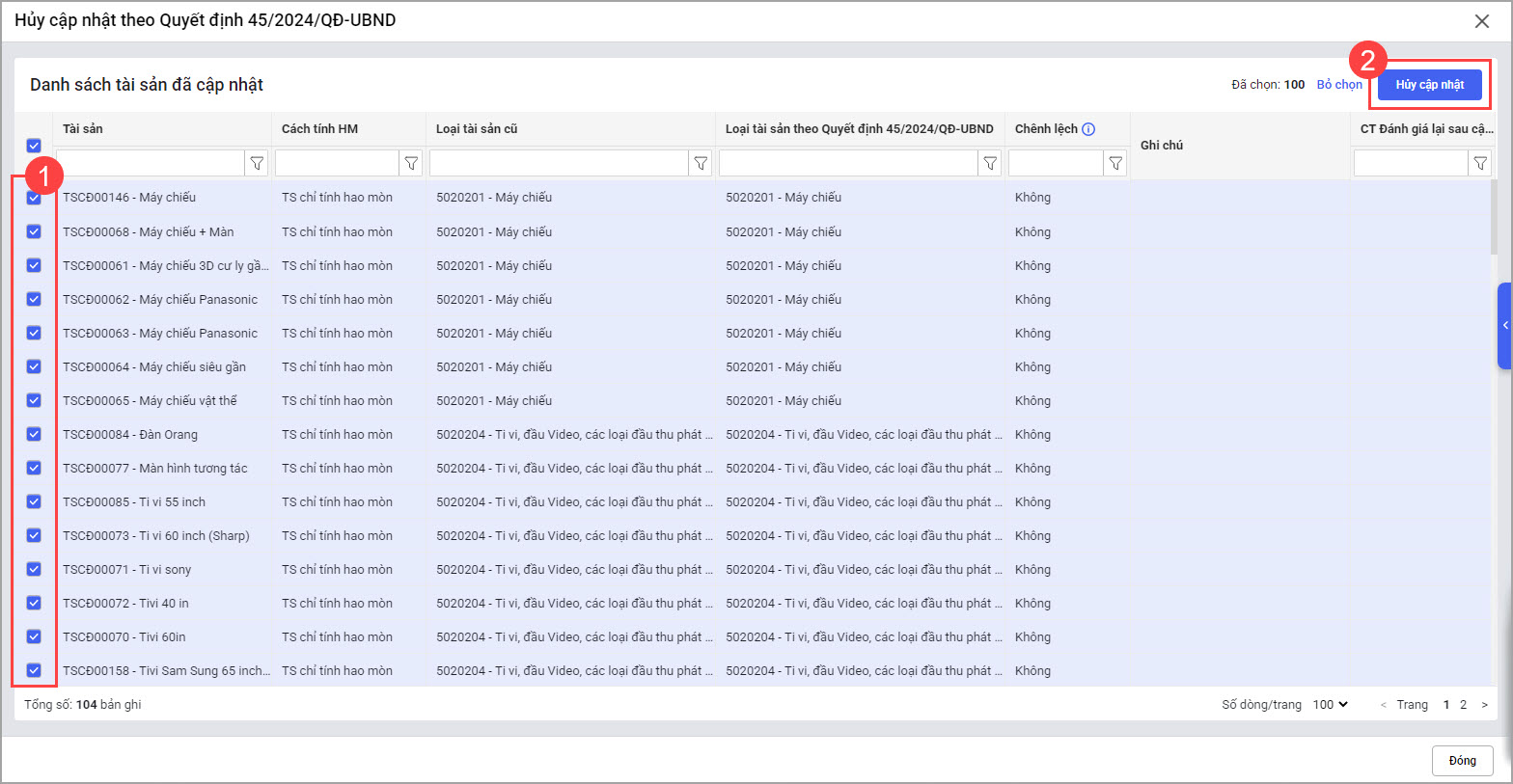Deselect the TSCĐ00070 - Tivi 60in checkbox
The width and height of the screenshot is (1513, 784).
pos(34,636)
